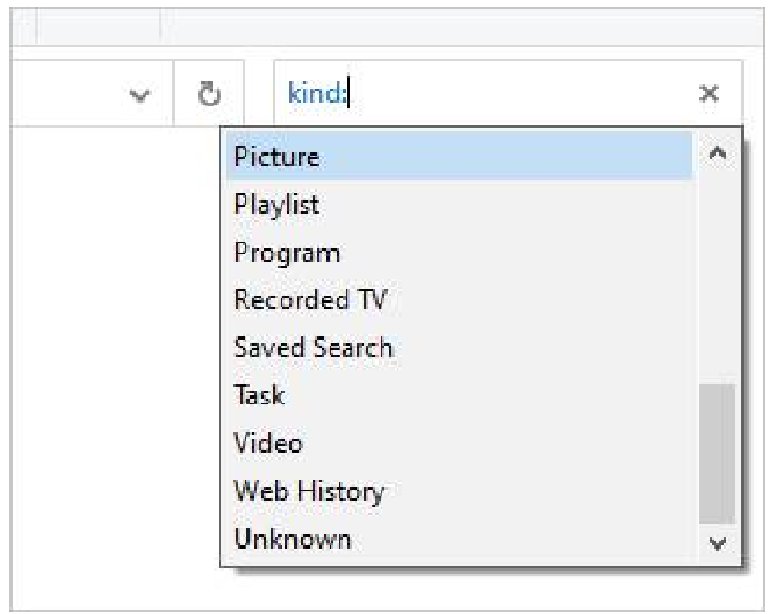Pick the Video kind filter
Image resolution: width=768 pixels, height=614 pixels.
coord(459,443)
